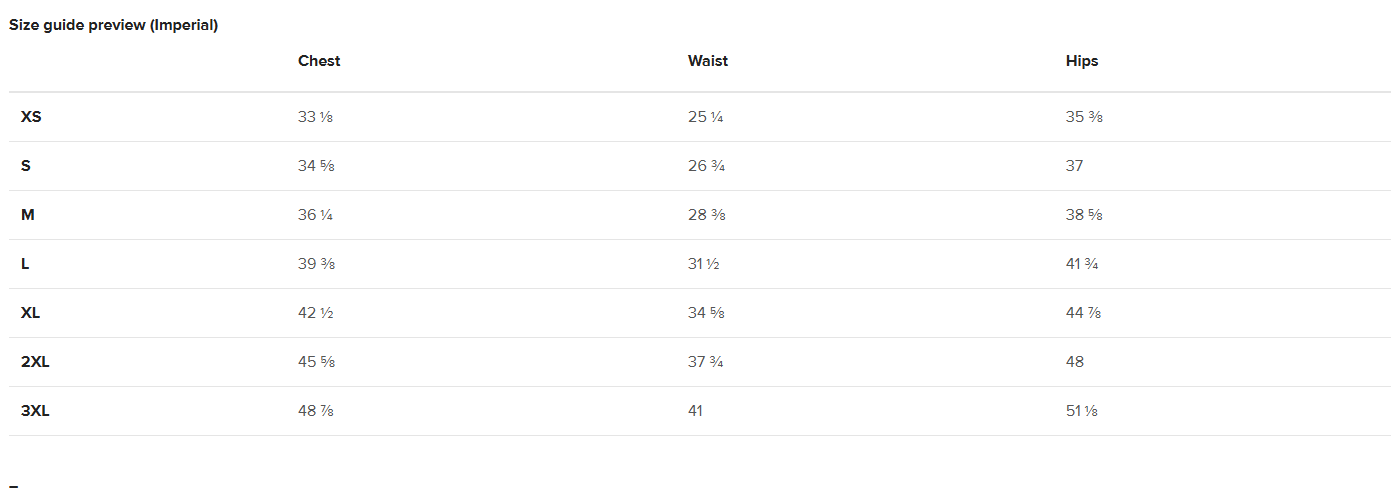Select the M size row label

28,215
